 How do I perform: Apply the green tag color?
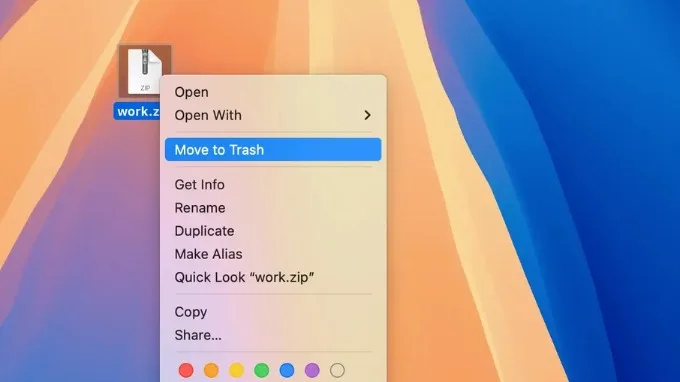[262, 370]
